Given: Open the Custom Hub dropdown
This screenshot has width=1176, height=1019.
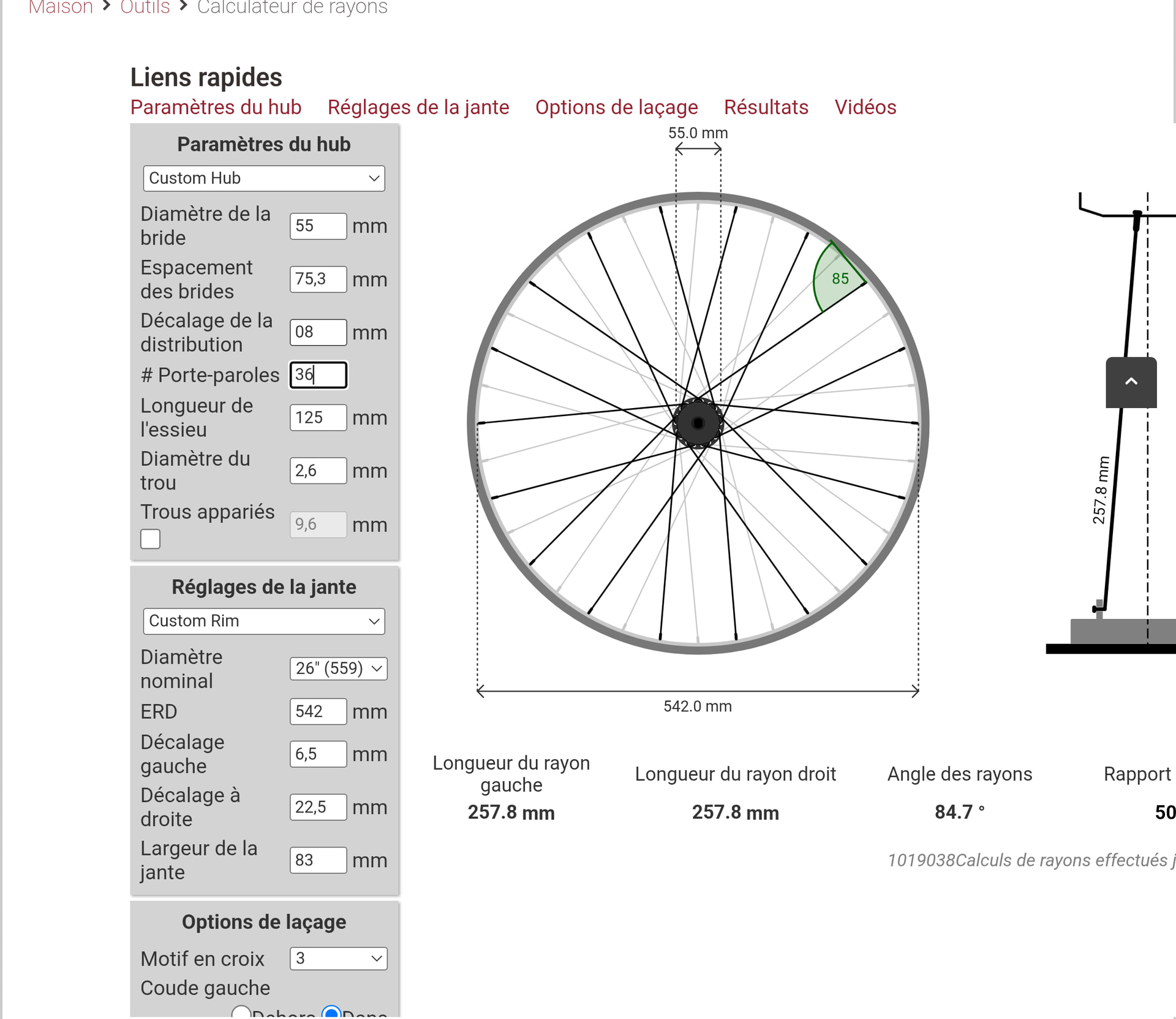Looking at the screenshot, I should click(264, 178).
